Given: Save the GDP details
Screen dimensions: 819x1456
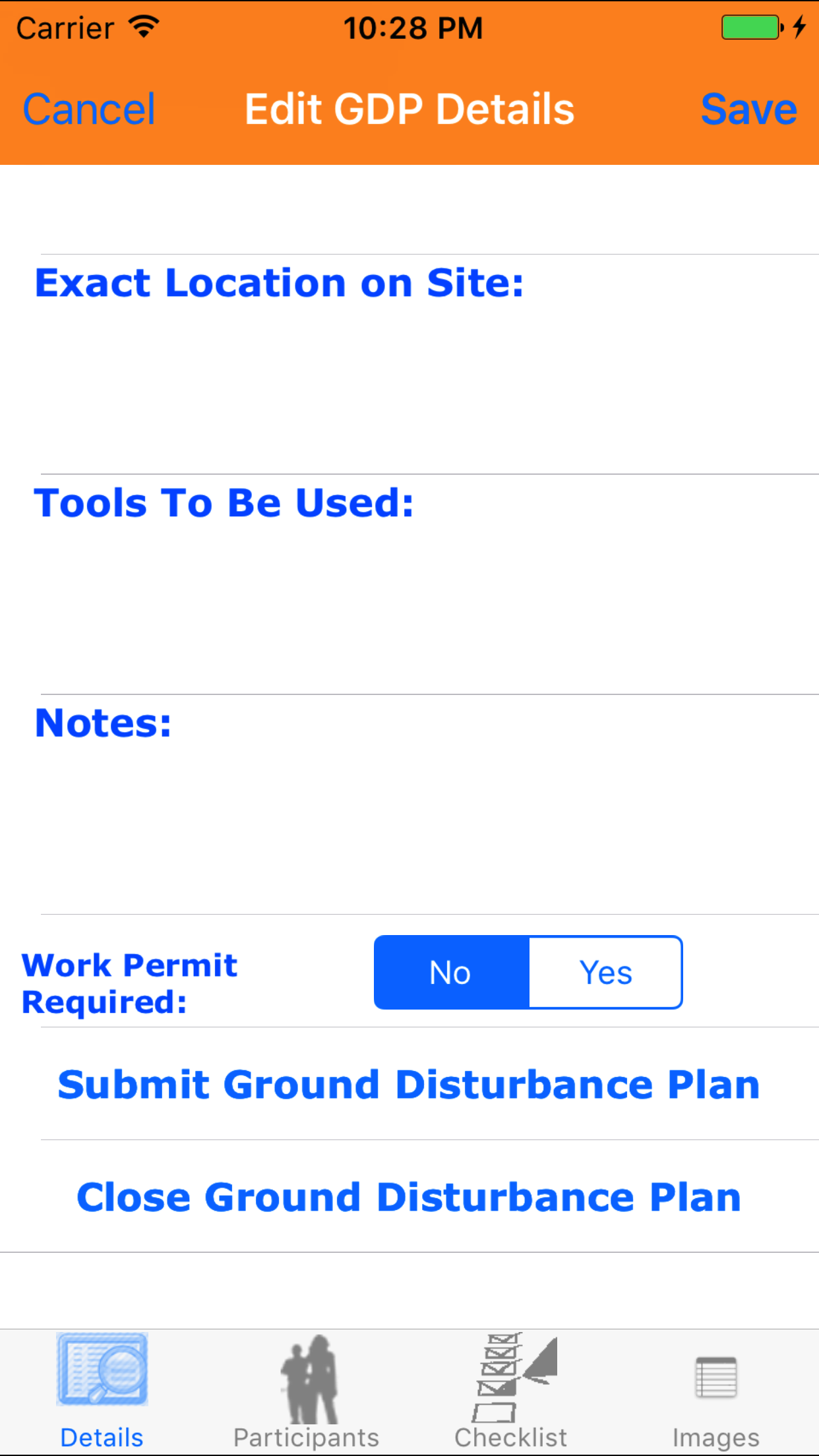Looking at the screenshot, I should click(749, 109).
